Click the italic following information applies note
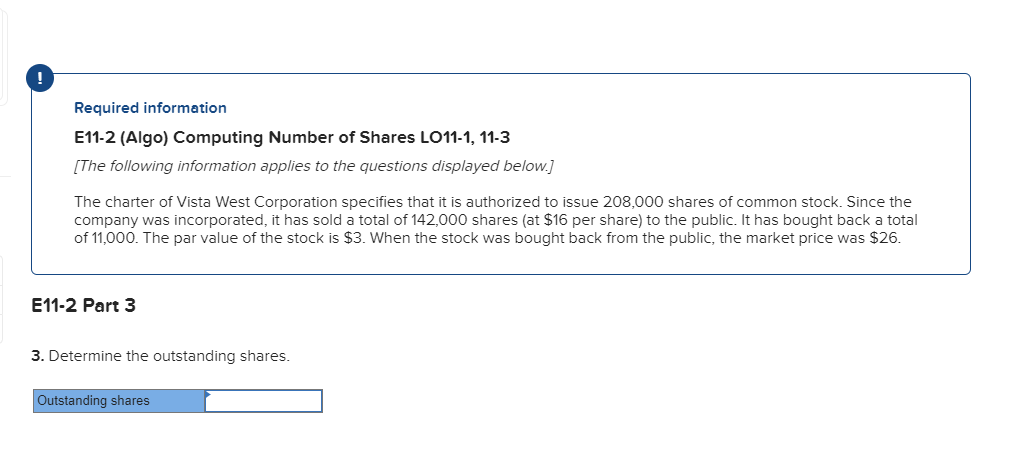Image resolution: width=1016 pixels, height=466 pixels. (314, 167)
